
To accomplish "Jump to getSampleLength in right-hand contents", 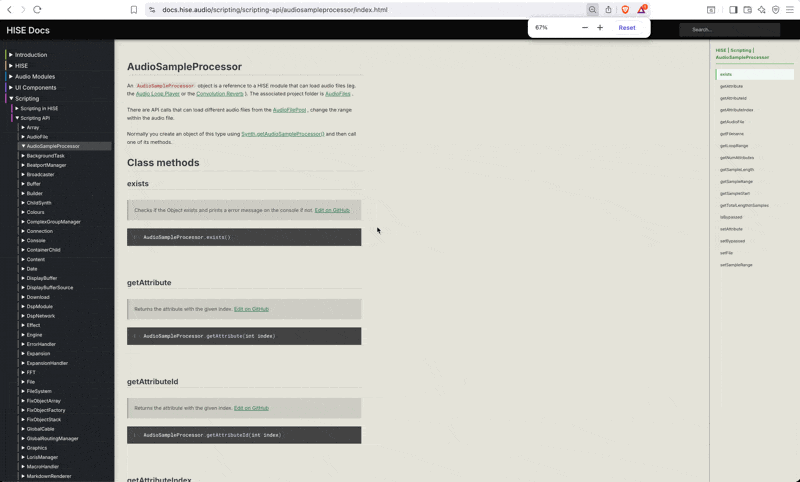I will (737, 170).
